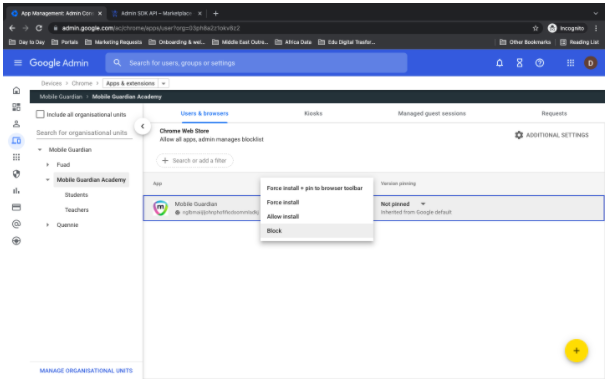Screen dimensions: 606x381
Task: Switch to the Kiosks tab
Action: 313,114
